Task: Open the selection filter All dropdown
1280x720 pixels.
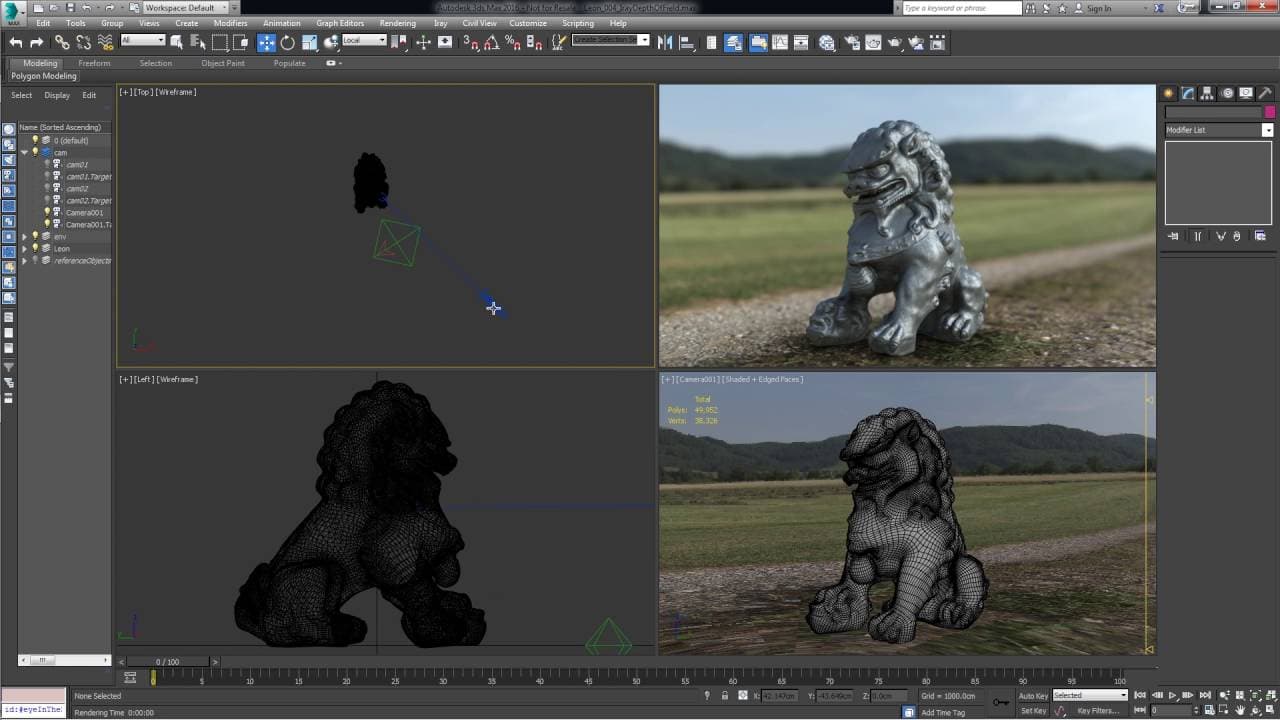Action: click(x=142, y=40)
